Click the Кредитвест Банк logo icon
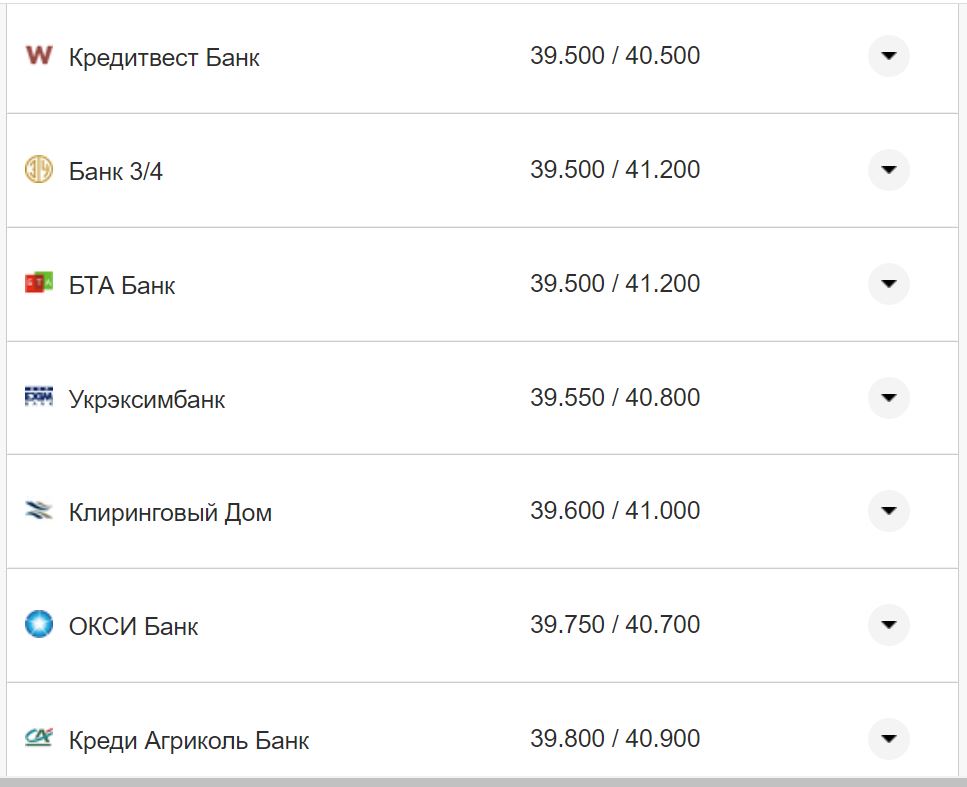Image resolution: width=967 pixels, height=787 pixels. point(38,56)
